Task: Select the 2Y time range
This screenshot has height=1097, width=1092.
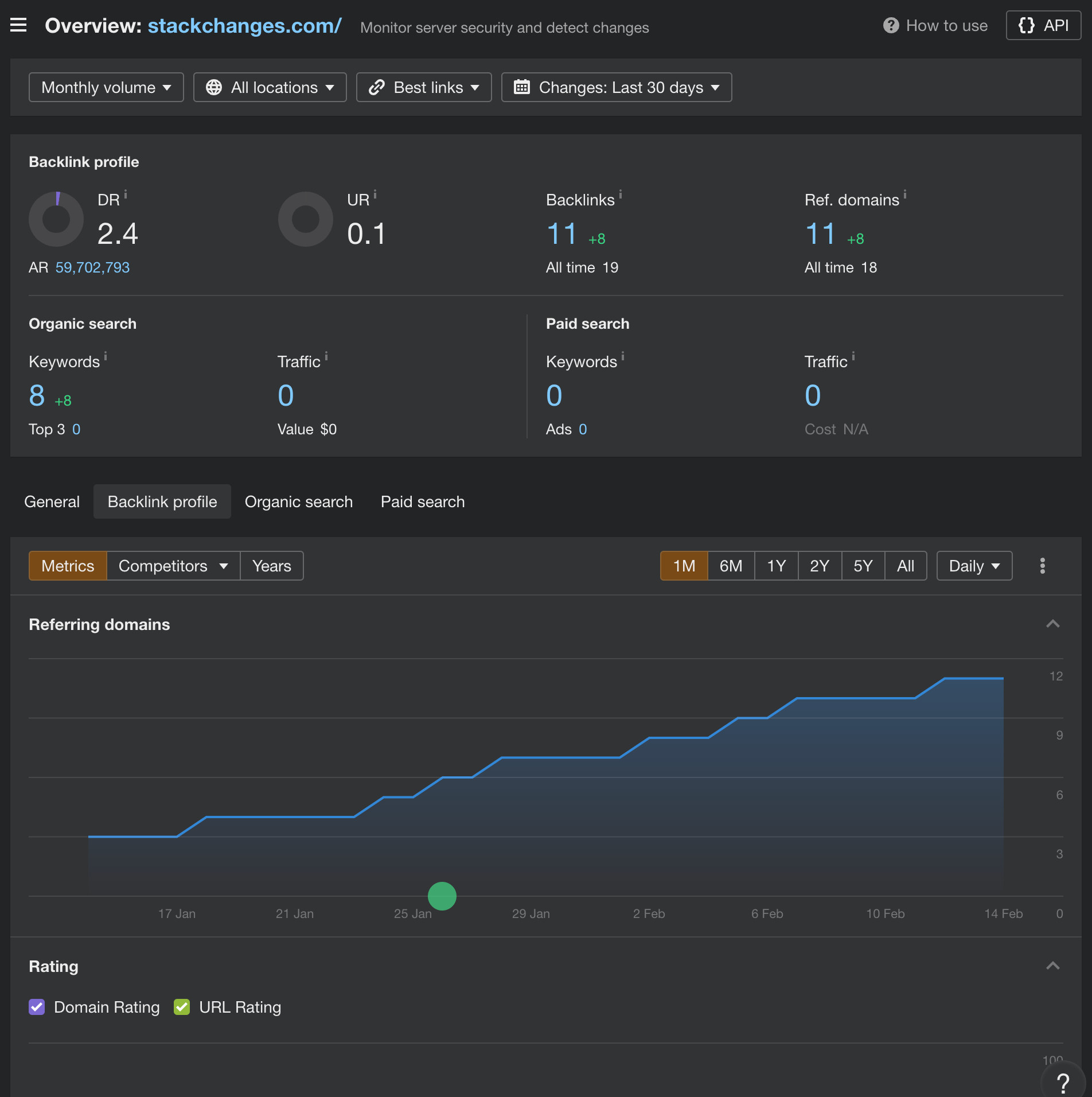Action: tap(820, 566)
